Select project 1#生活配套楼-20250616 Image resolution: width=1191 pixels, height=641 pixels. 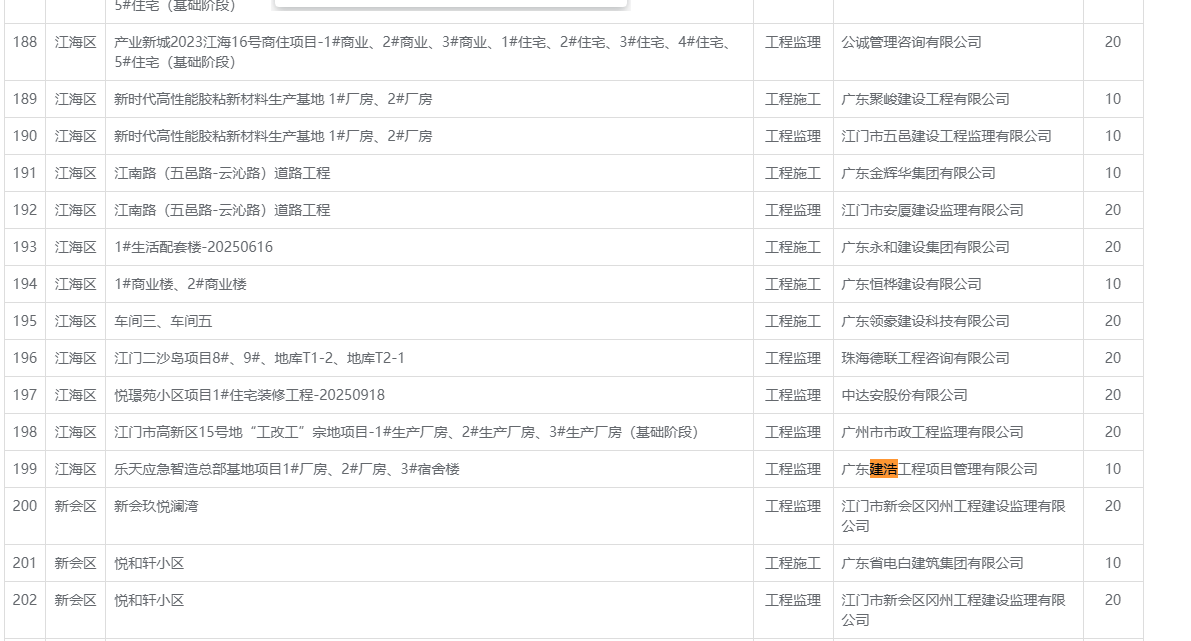coord(194,247)
